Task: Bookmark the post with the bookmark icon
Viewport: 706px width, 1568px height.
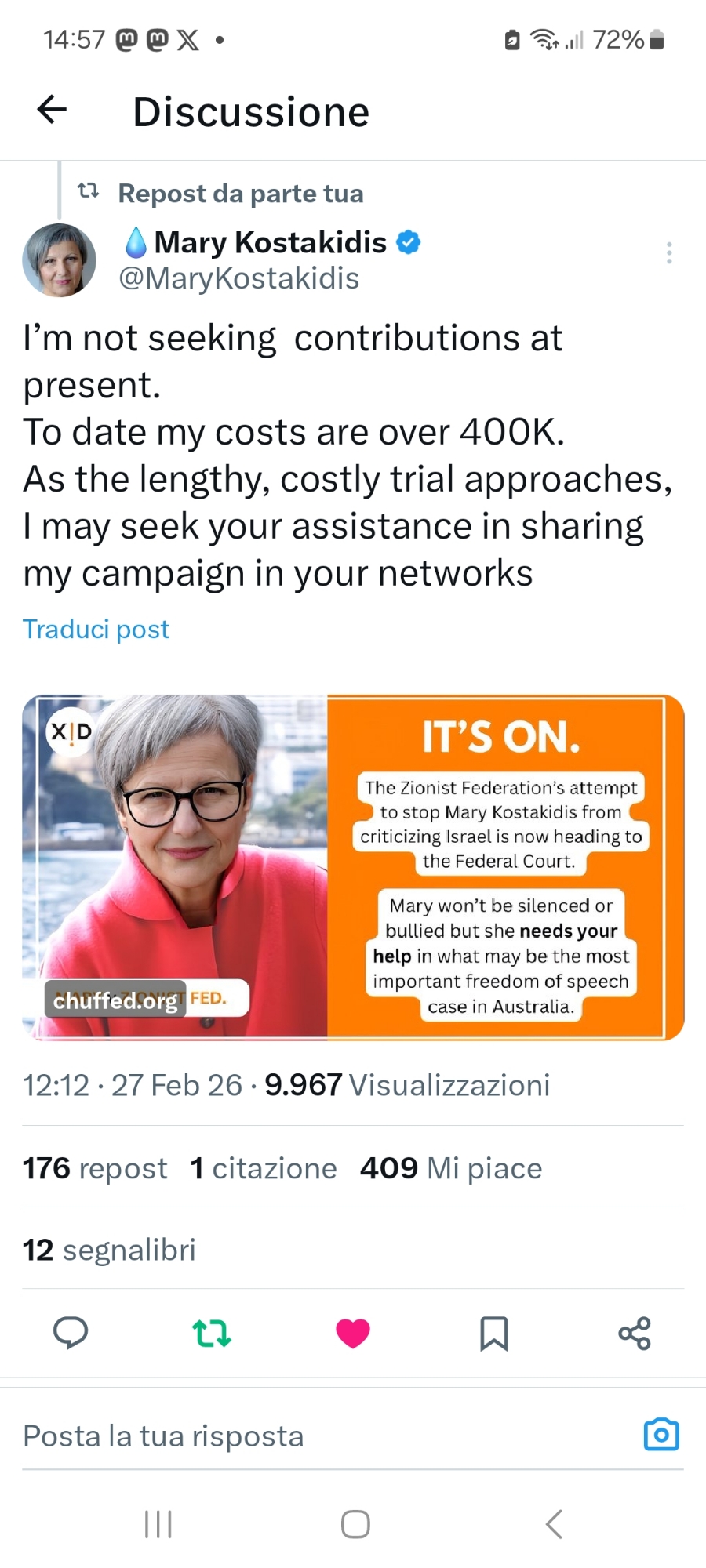Action: coord(494,1333)
